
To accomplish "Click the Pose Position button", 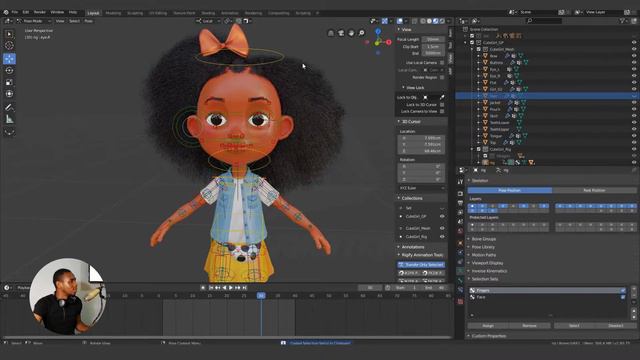I will point(509,190).
